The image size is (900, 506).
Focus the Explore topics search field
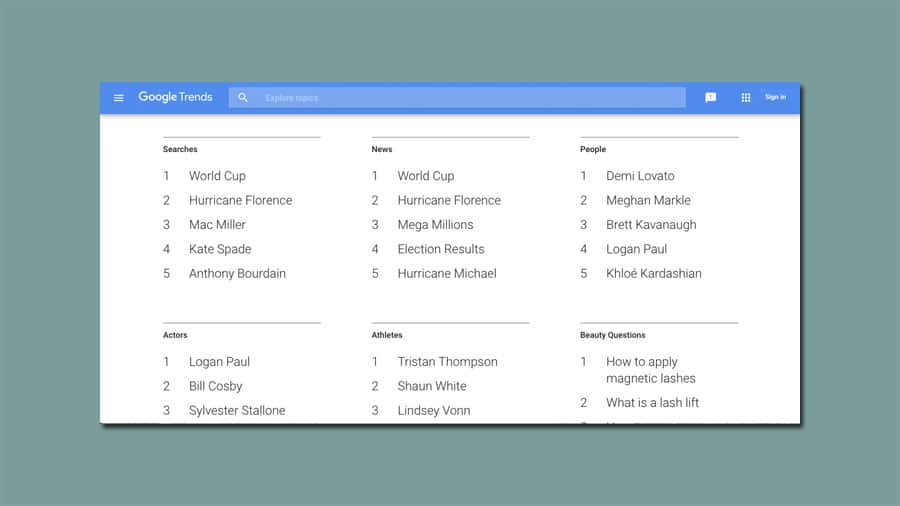457,98
